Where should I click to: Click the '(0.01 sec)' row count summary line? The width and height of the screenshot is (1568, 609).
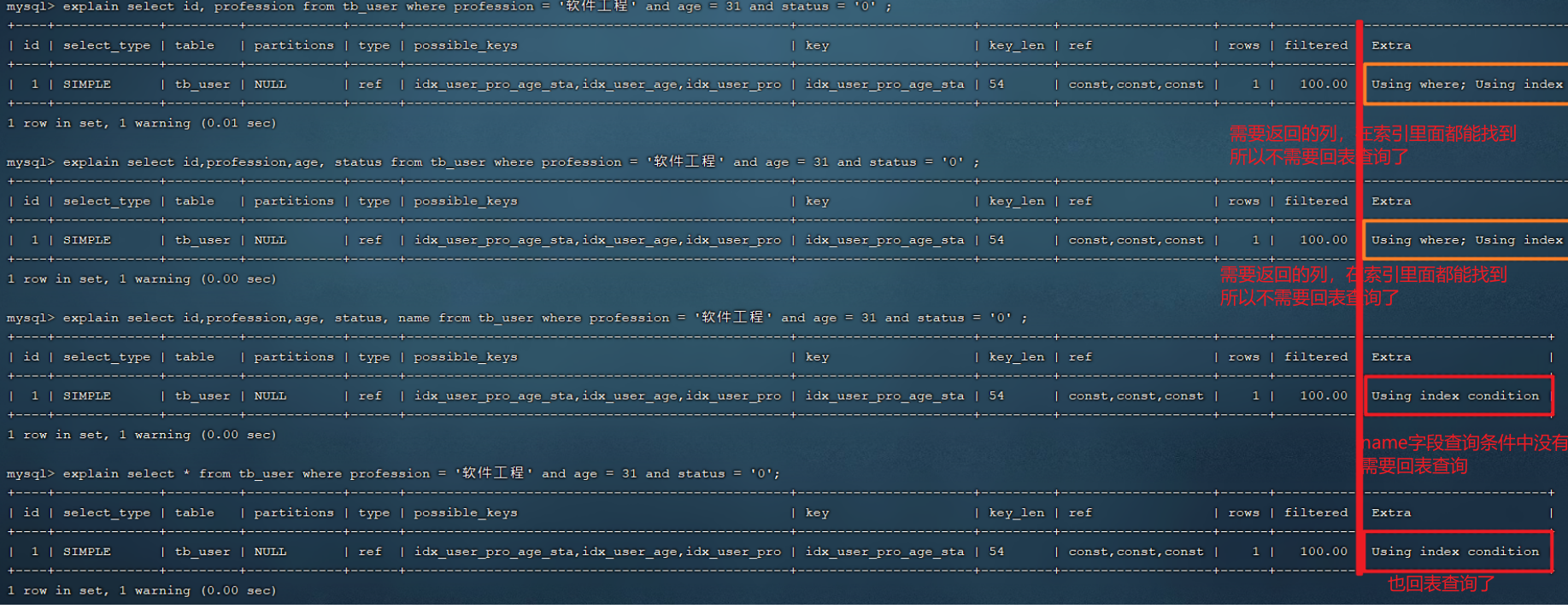(141, 123)
